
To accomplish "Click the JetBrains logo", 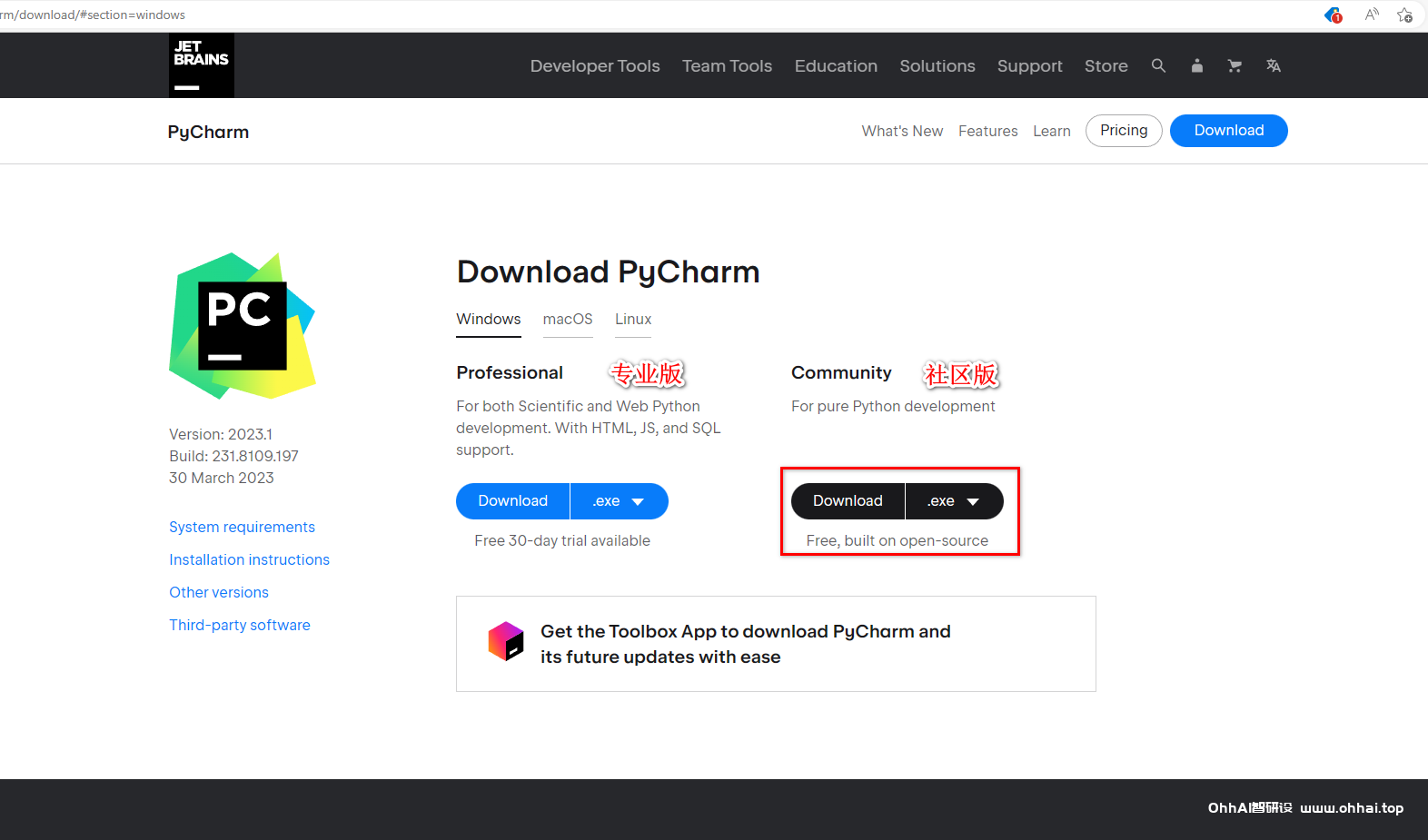I will (201, 65).
